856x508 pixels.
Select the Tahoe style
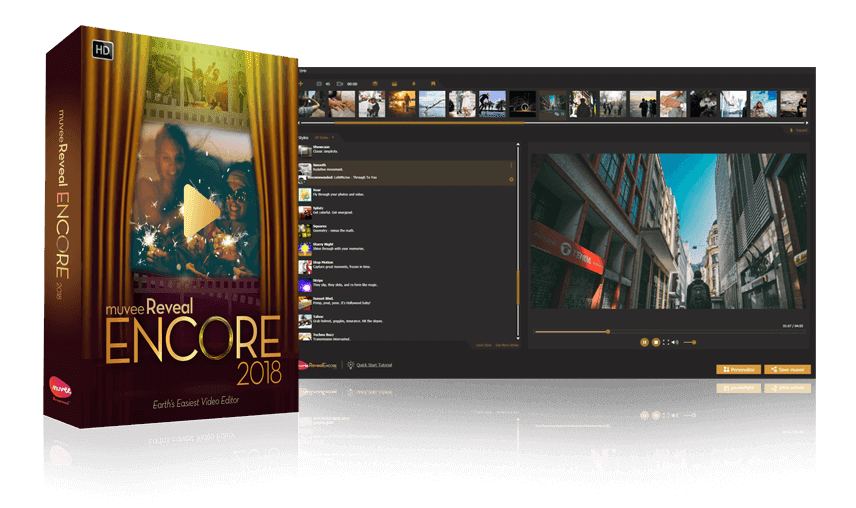click(x=407, y=320)
